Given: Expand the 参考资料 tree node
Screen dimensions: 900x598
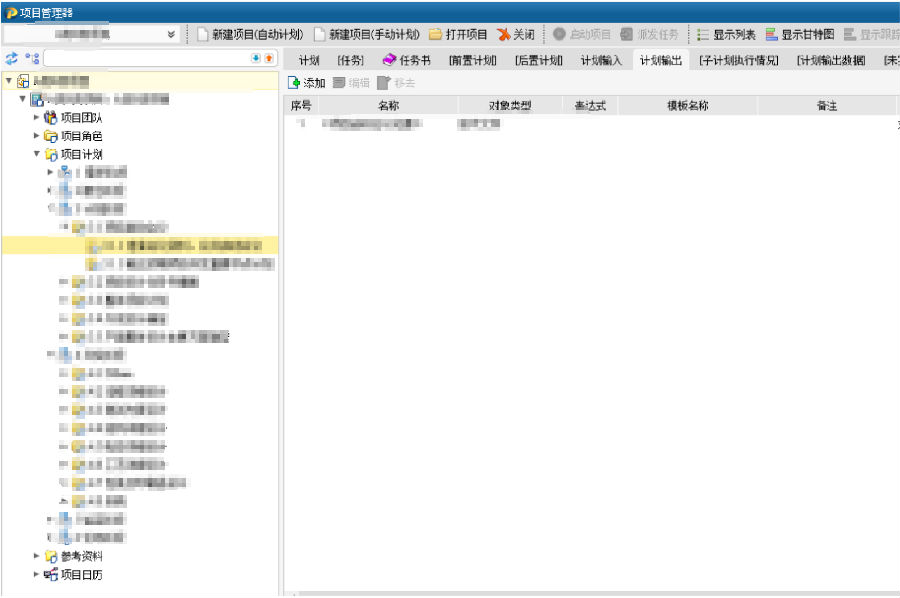Looking at the screenshot, I should point(37,555).
